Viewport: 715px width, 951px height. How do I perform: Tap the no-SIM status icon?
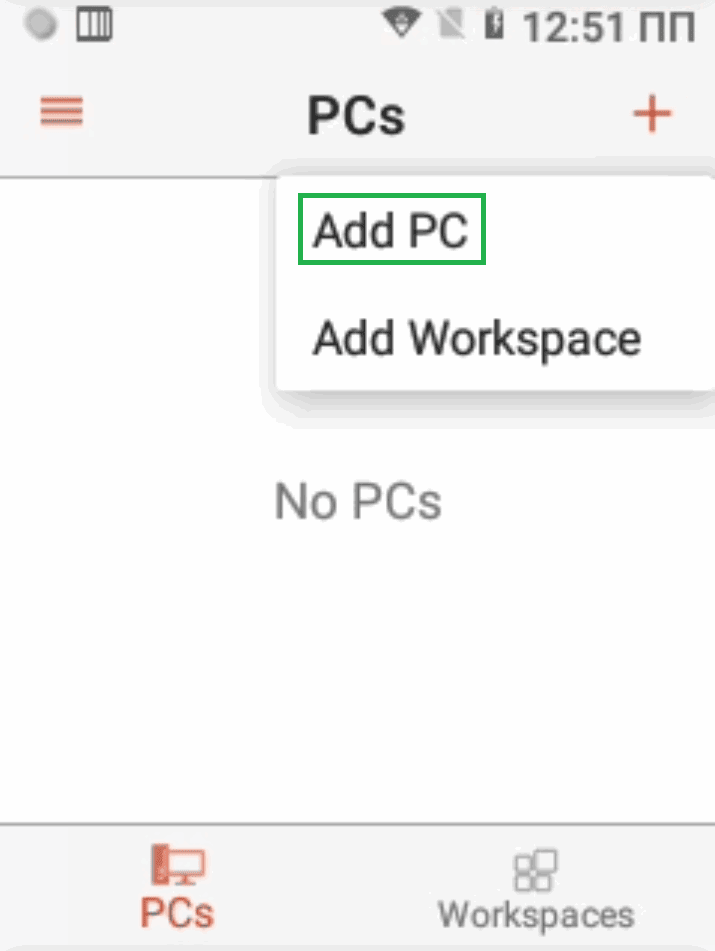click(450, 26)
